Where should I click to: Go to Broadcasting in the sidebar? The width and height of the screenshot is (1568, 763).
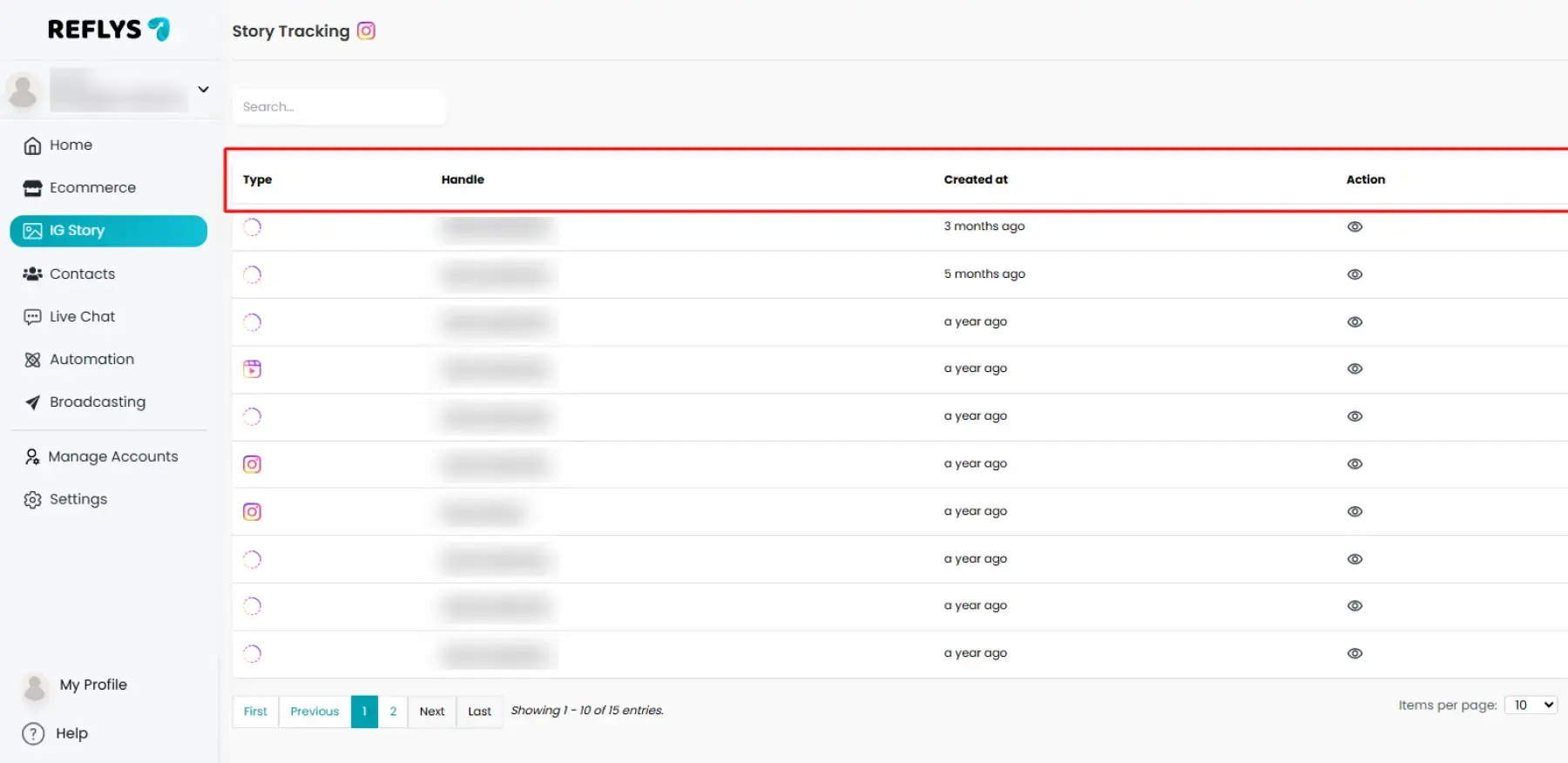97,402
